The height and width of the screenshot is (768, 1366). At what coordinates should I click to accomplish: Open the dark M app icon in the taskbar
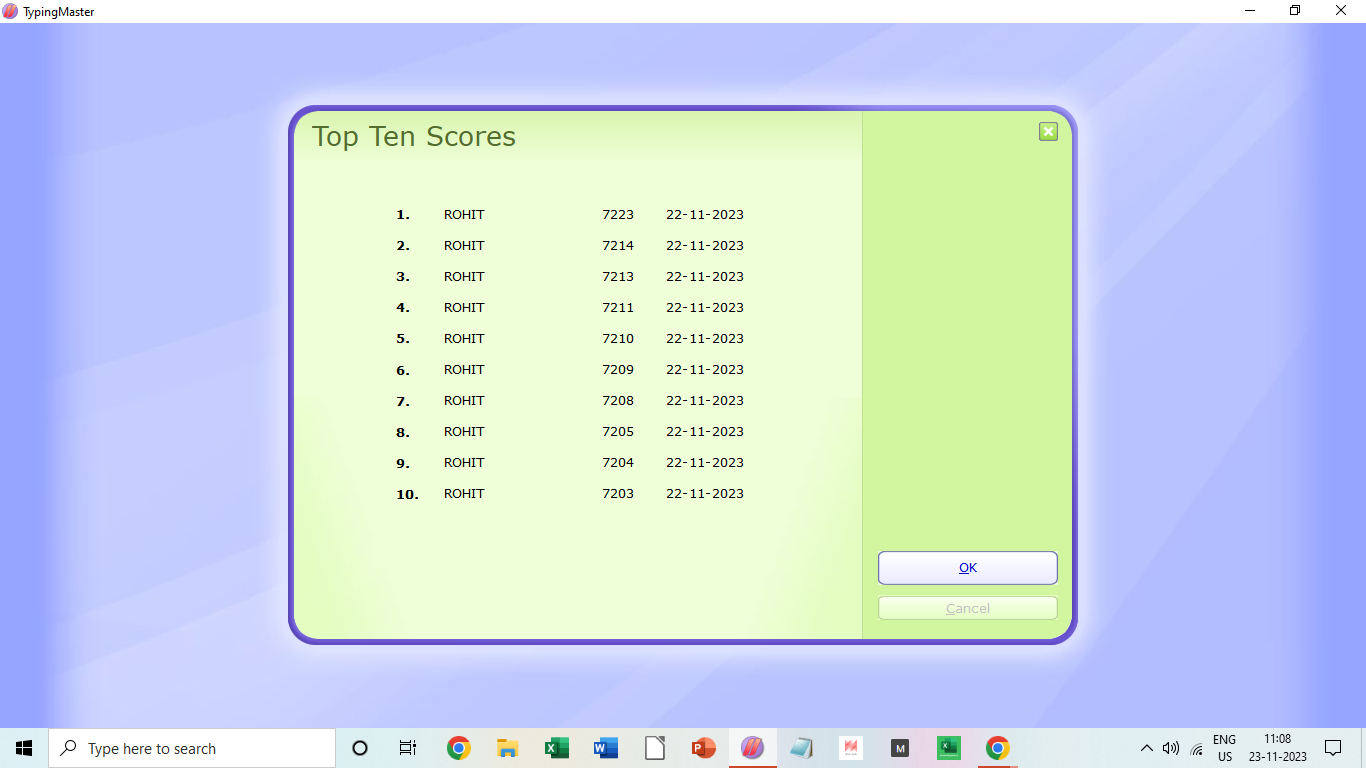click(x=899, y=748)
